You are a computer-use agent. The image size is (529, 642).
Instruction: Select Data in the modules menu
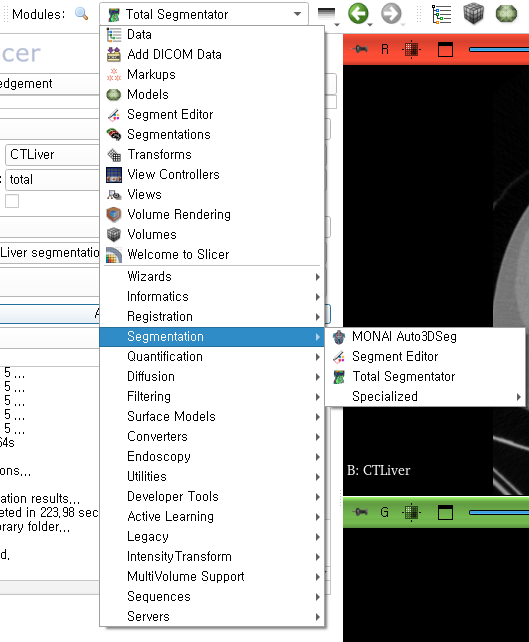coord(212,34)
